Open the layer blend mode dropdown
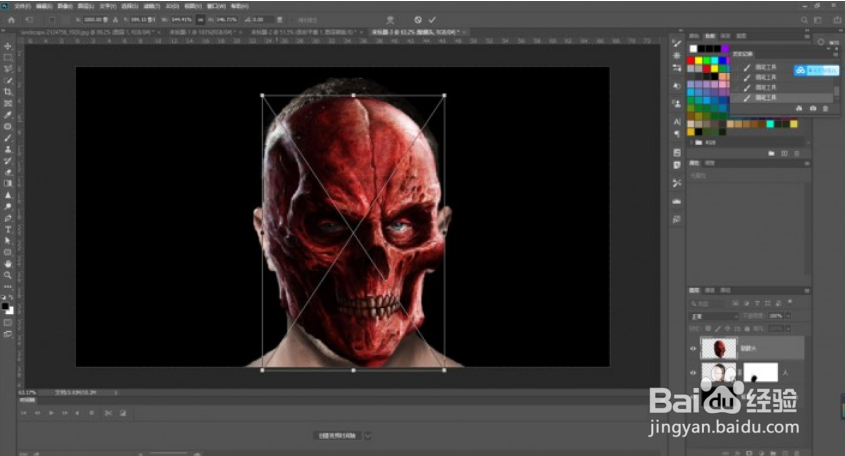 pos(714,316)
